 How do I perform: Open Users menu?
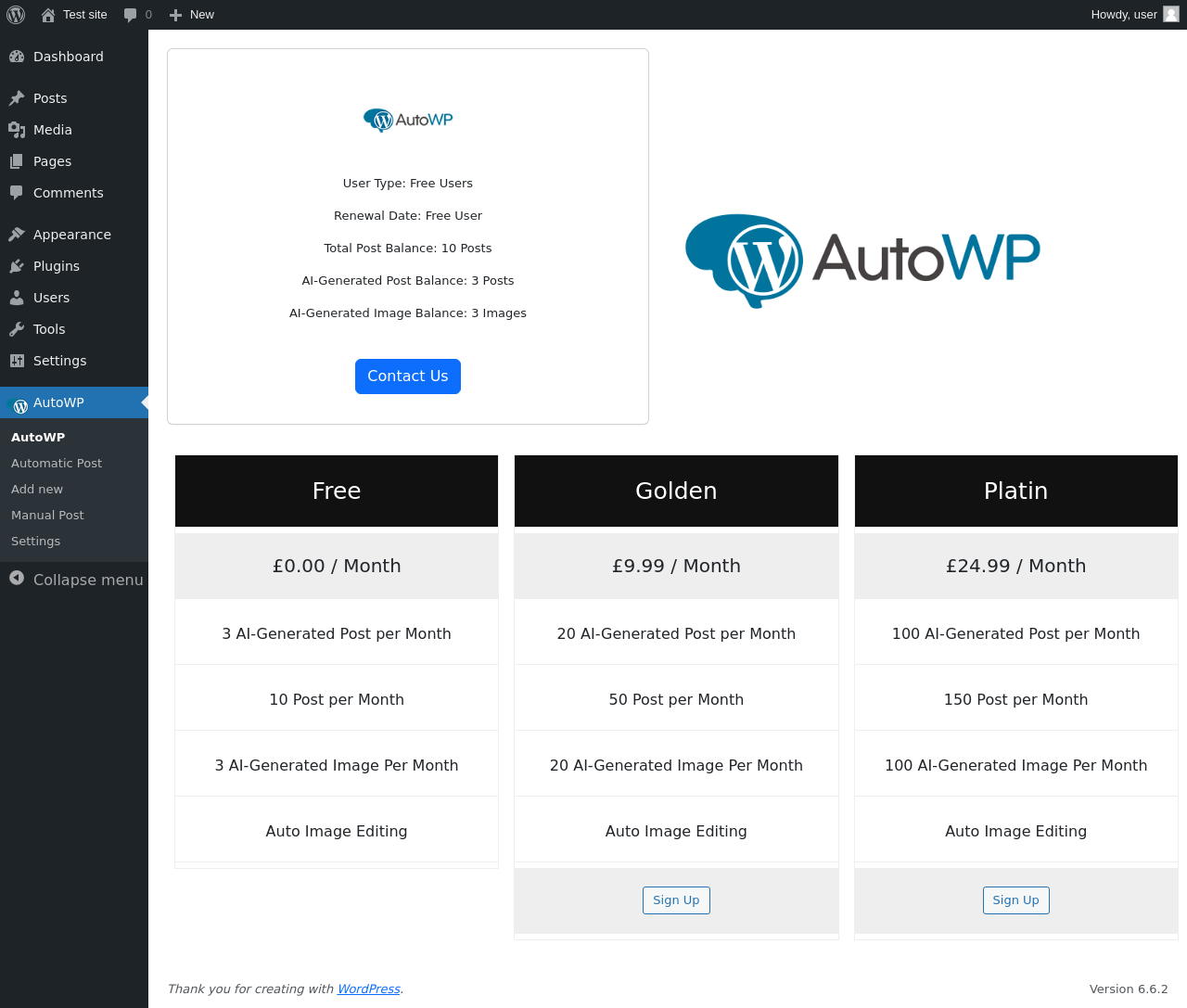(74, 298)
